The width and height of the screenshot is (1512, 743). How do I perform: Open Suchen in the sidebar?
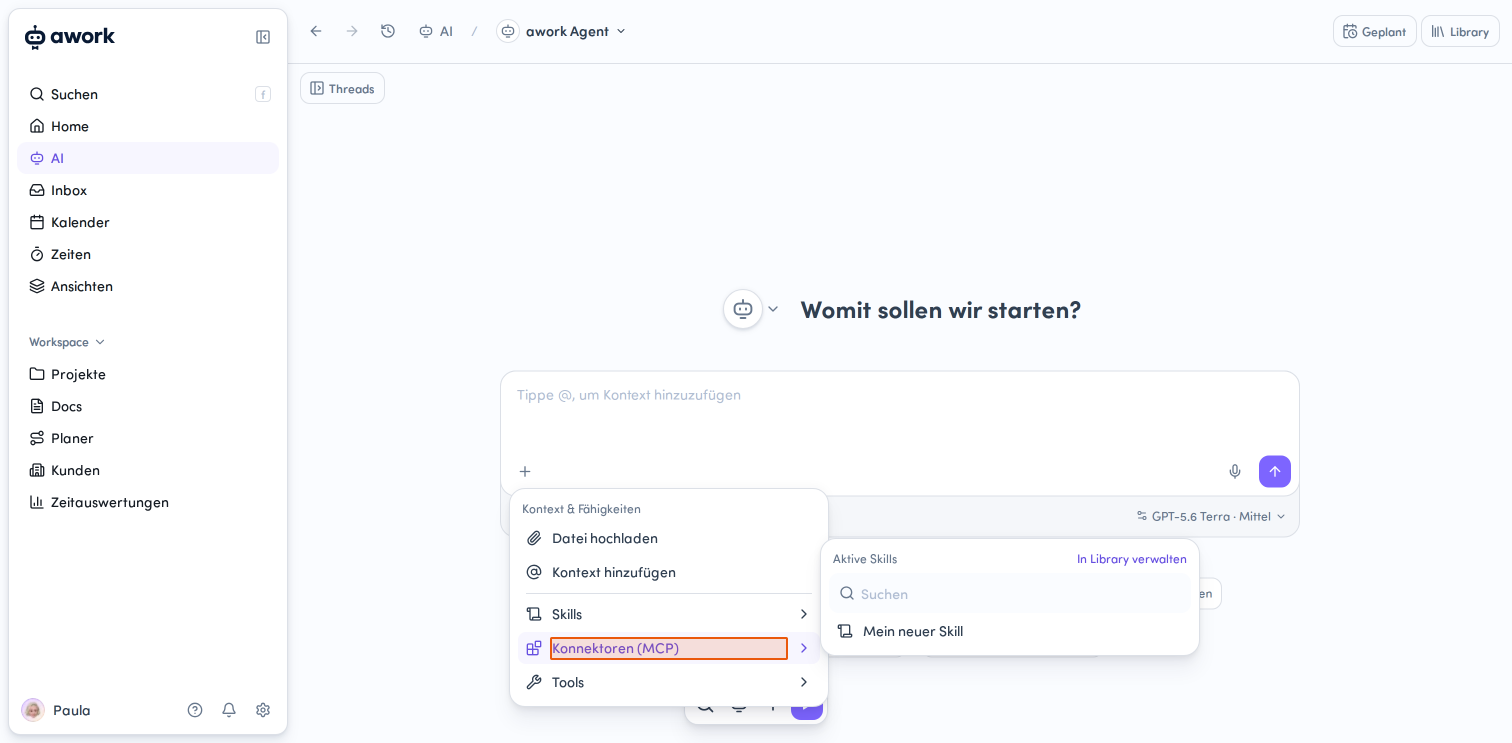(148, 94)
